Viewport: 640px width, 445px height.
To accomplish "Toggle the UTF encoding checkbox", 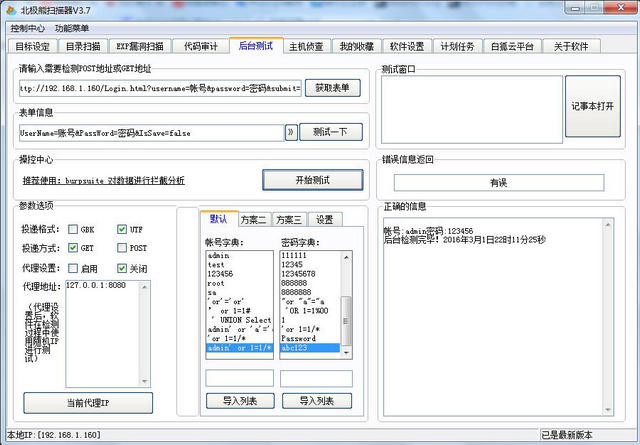I will (x=122, y=229).
